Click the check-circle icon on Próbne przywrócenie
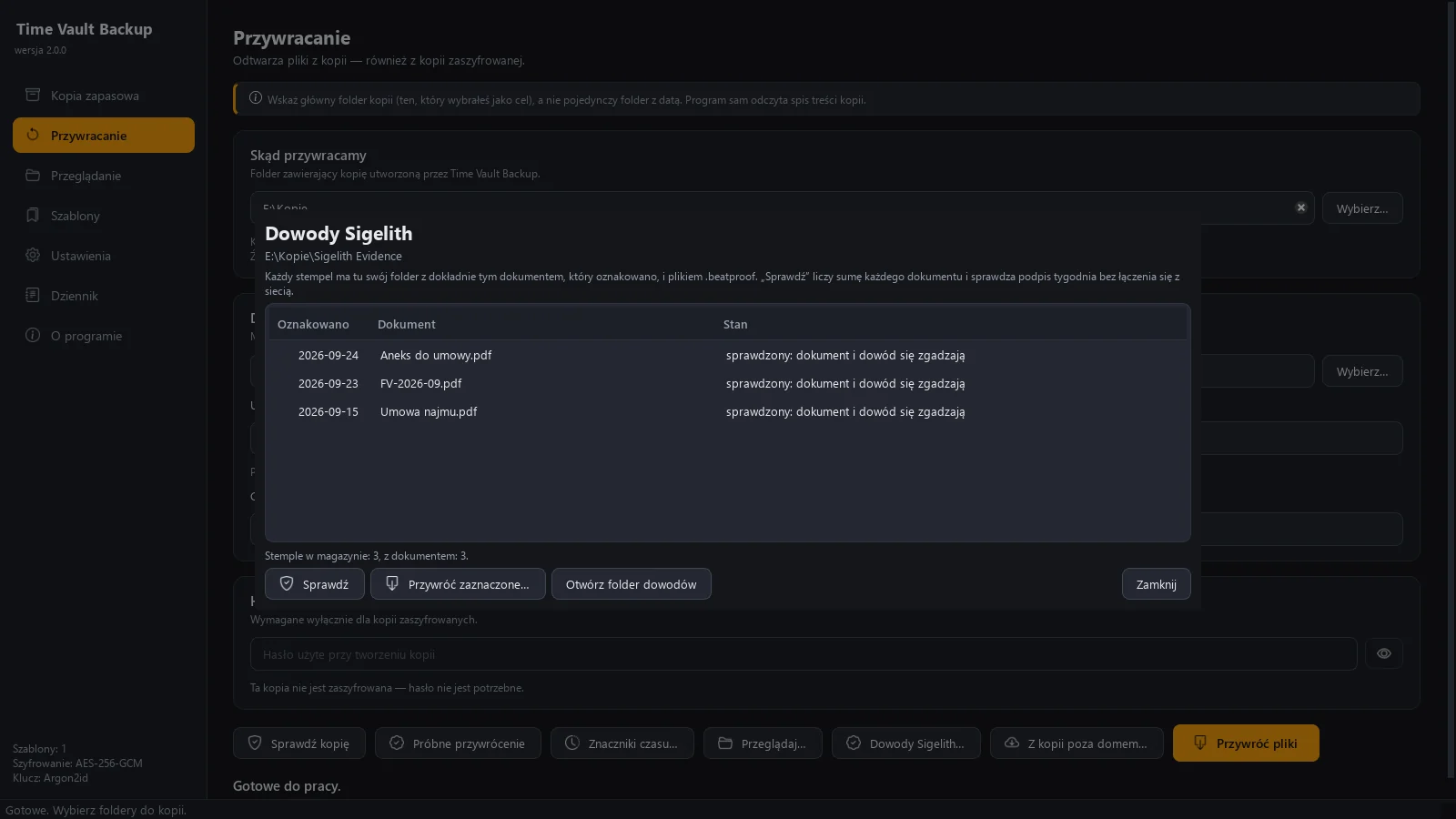Screen dimensions: 1456x819 [x=397, y=743]
